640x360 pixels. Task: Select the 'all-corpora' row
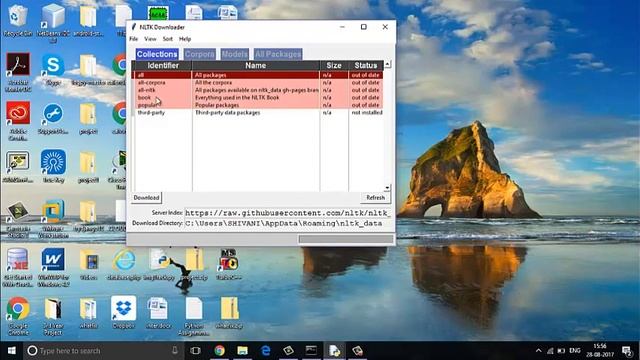point(259,82)
